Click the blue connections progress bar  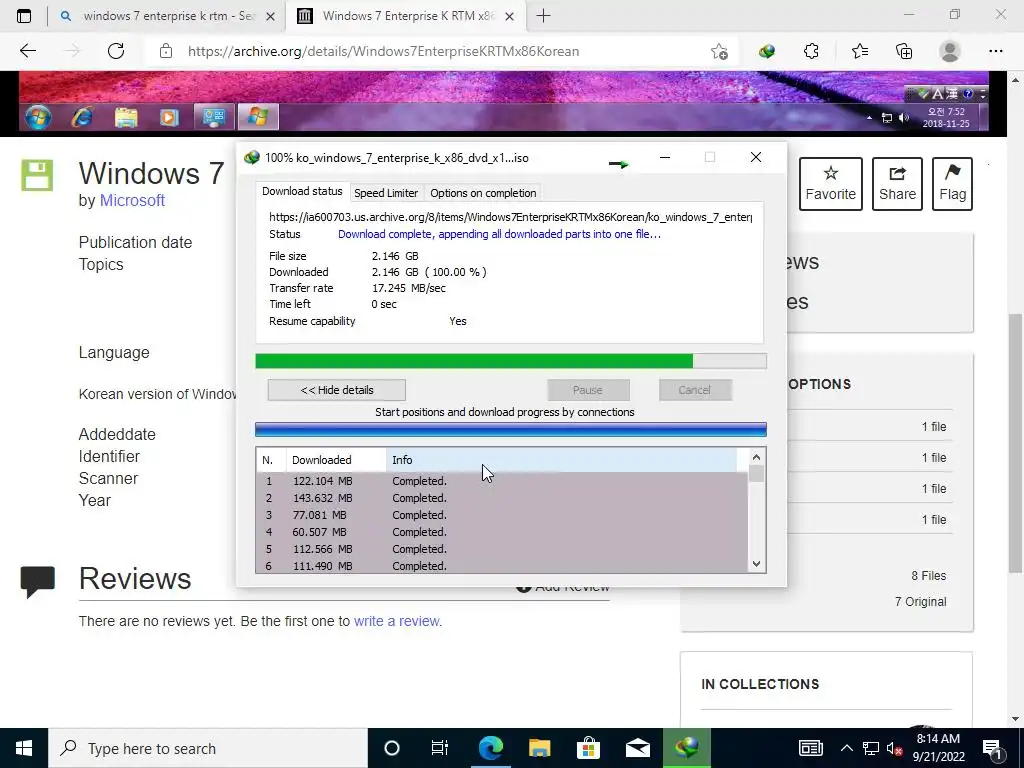pyautogui.click(x=511, y=429)
